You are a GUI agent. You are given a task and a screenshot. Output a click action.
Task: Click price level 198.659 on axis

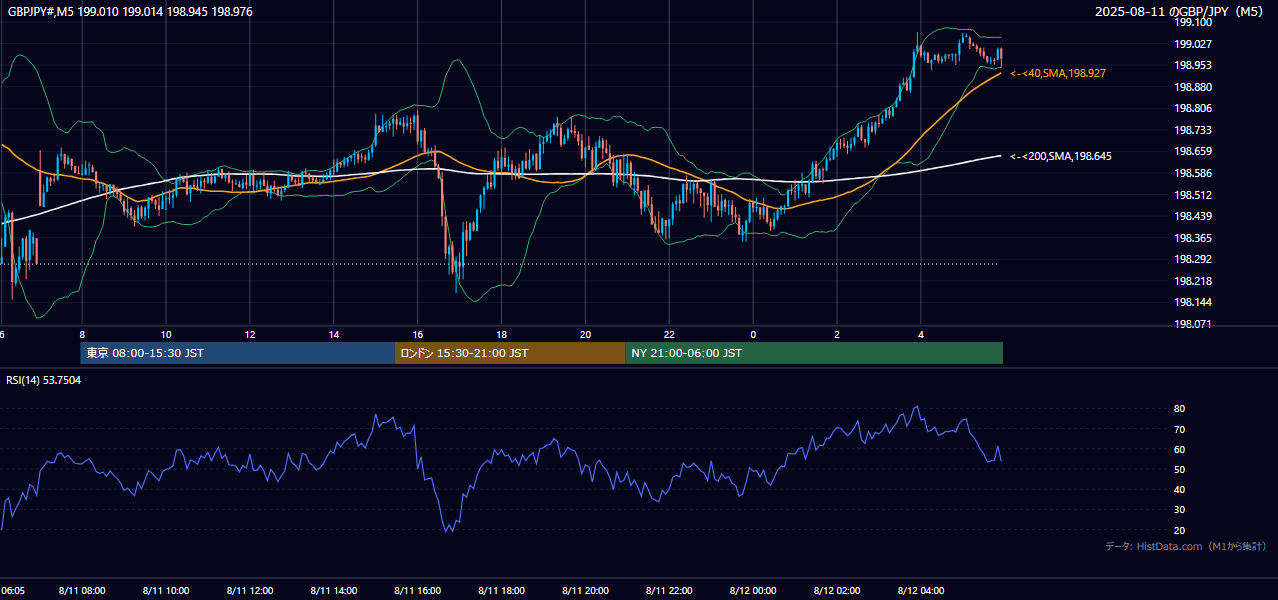(1193, 151)
